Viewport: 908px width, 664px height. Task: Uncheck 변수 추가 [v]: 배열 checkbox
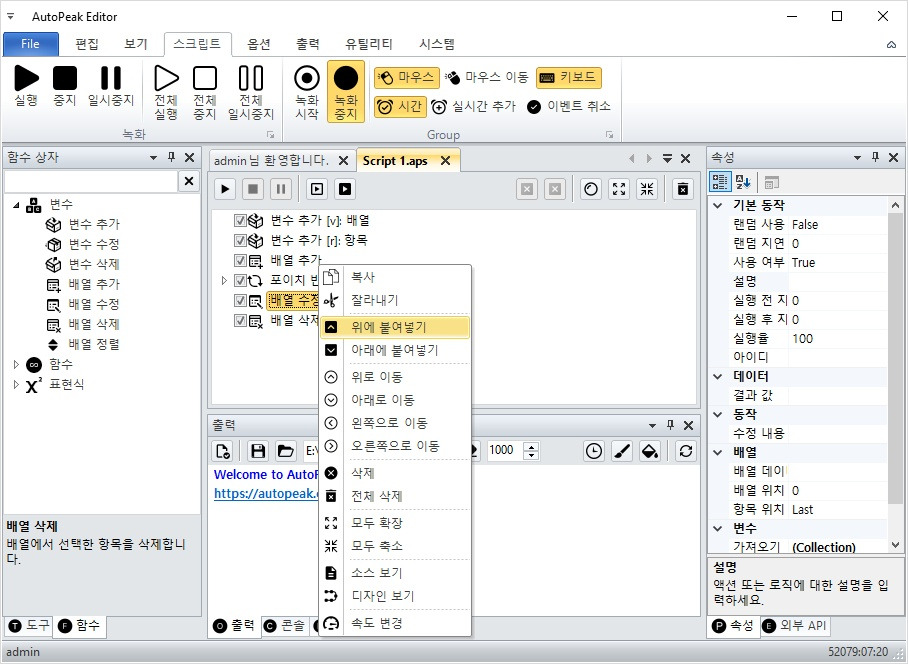[x=240, y=221]
